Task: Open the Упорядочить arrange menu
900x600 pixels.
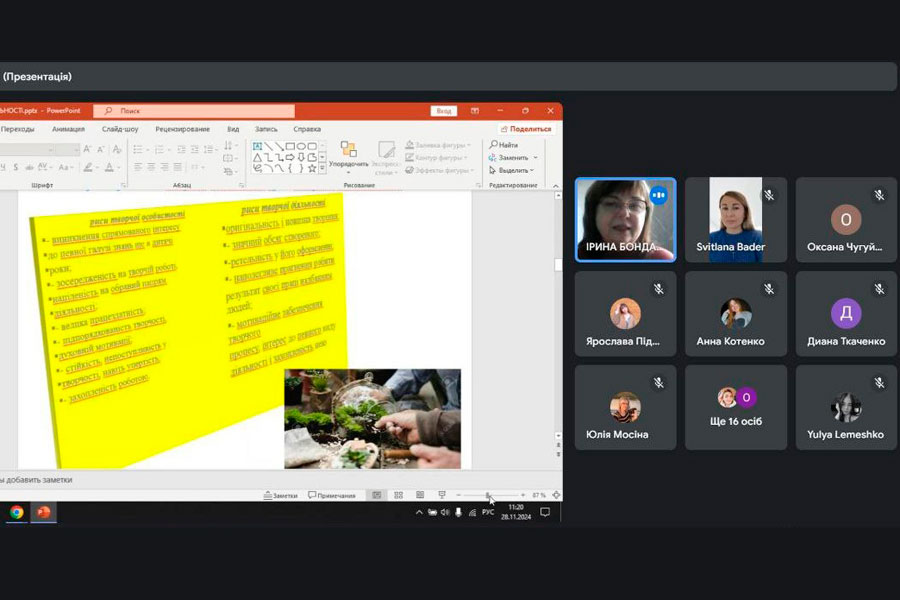Action: click(348, 155)
